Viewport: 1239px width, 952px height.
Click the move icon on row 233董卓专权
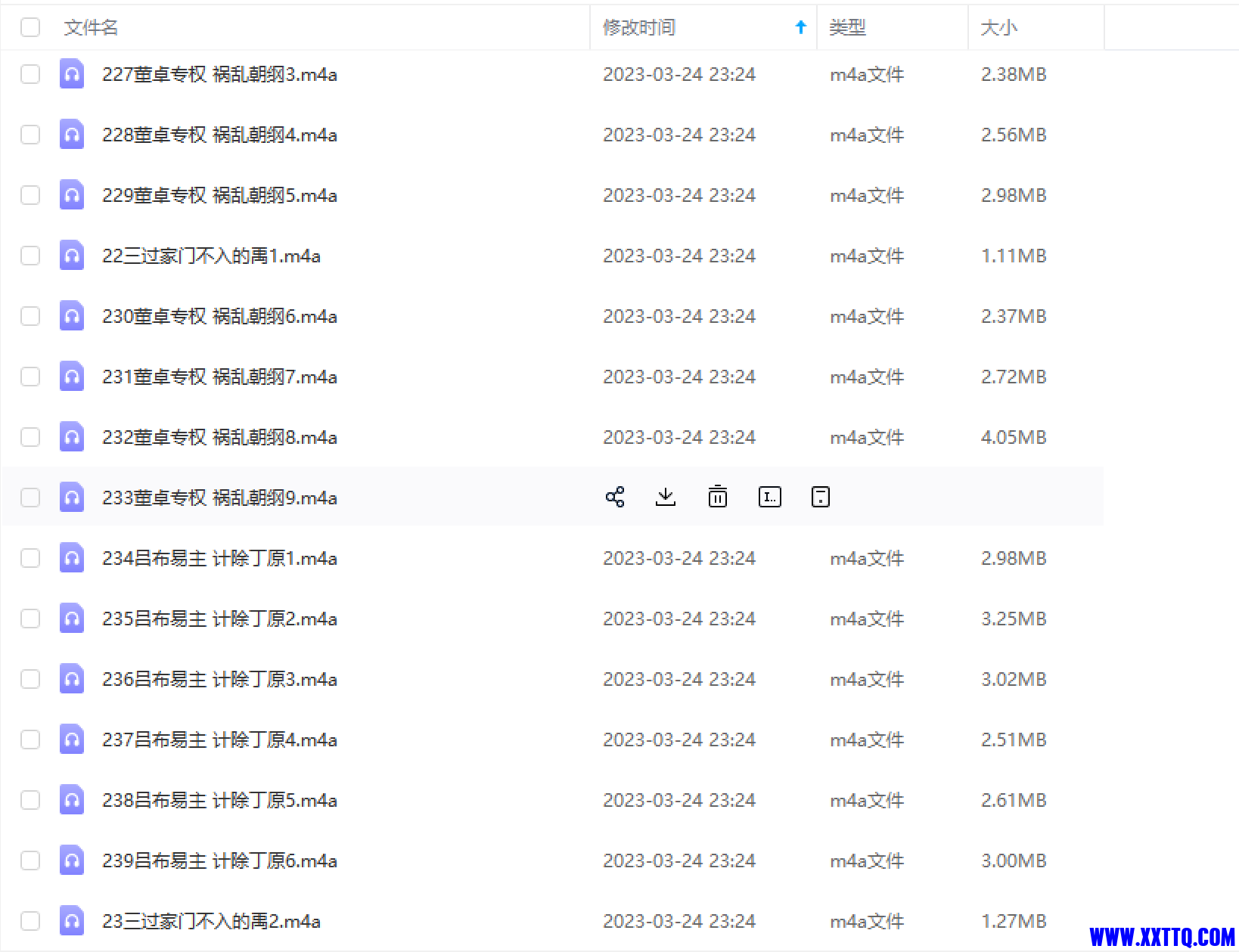tap(821, 497)
